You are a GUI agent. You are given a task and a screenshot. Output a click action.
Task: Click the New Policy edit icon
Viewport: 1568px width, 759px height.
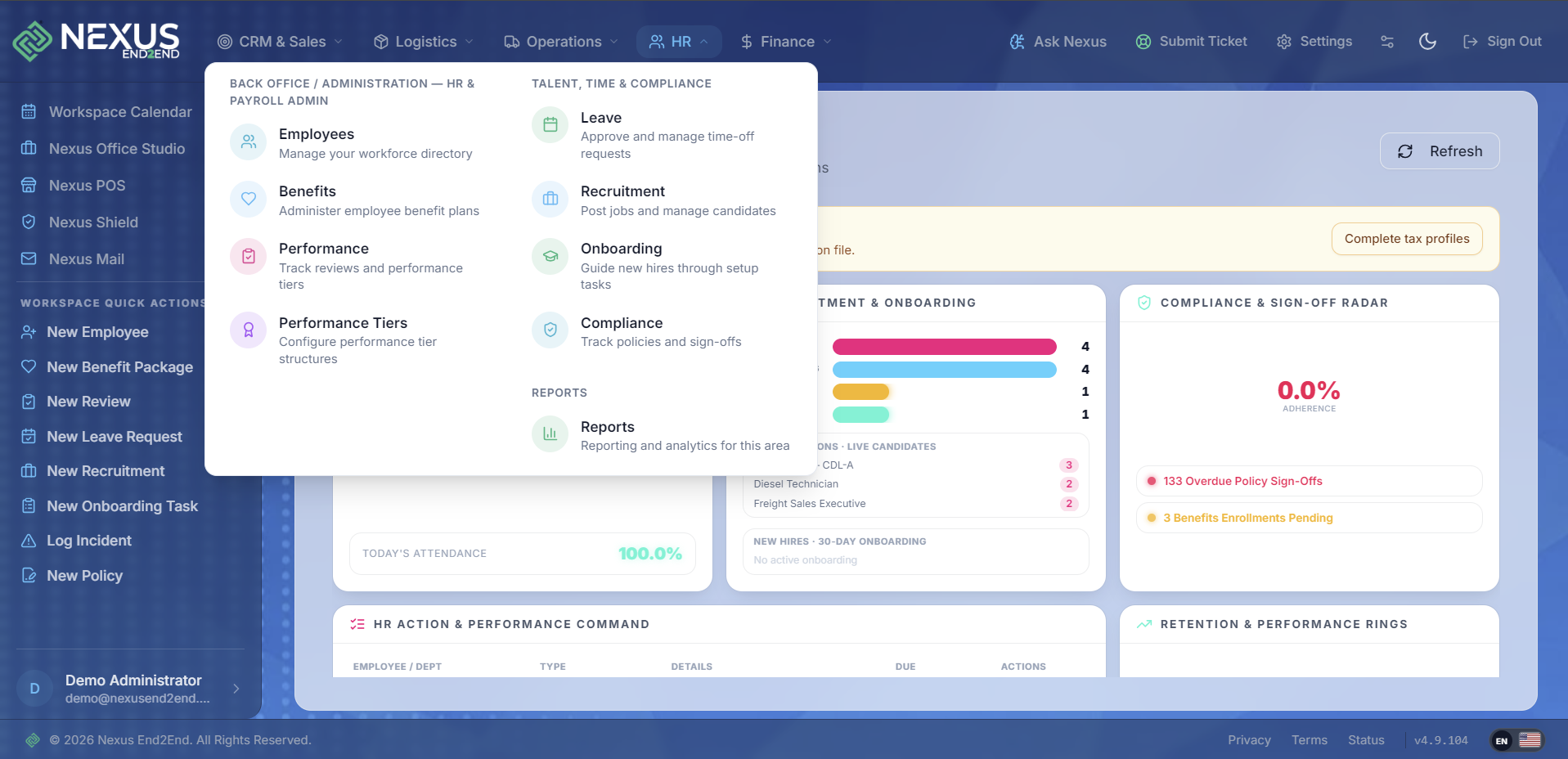(x=29, y=576)
